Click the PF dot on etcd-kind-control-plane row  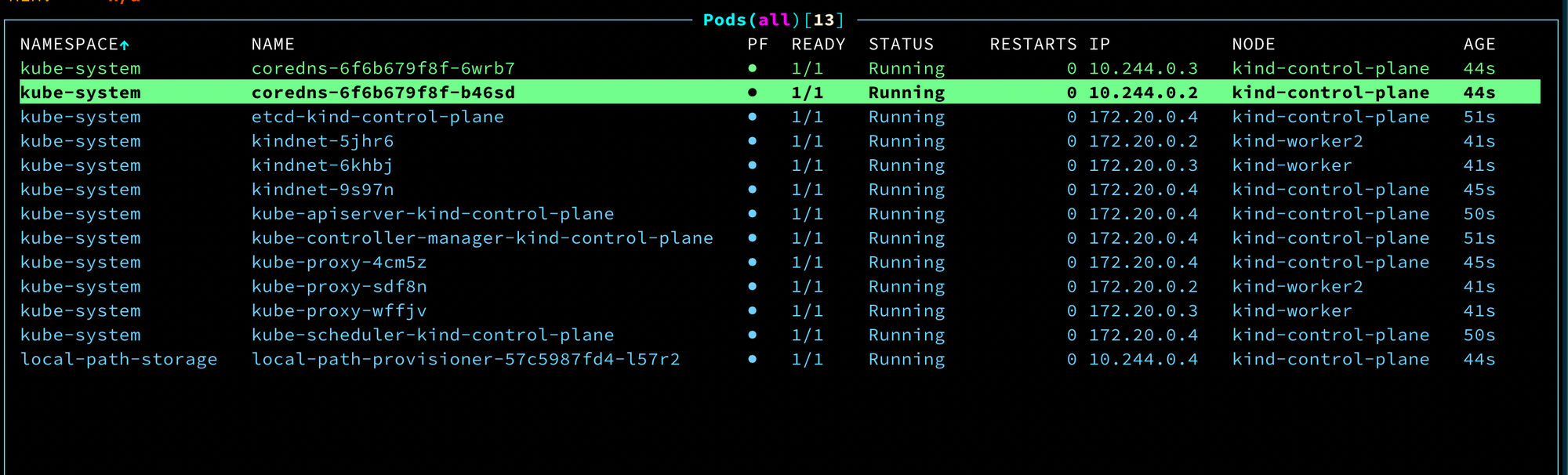point(752,117)
